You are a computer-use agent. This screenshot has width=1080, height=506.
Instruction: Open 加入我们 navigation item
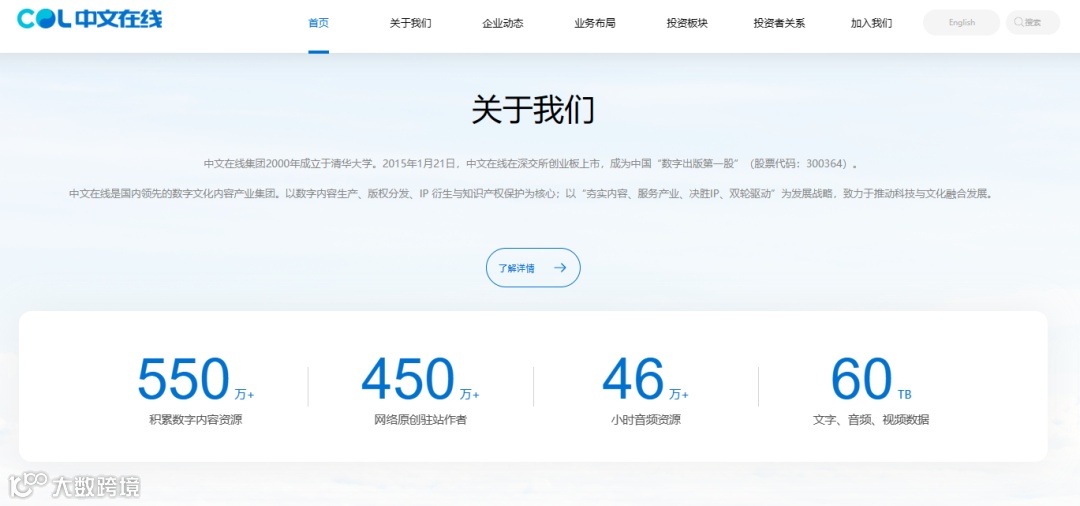871,23
